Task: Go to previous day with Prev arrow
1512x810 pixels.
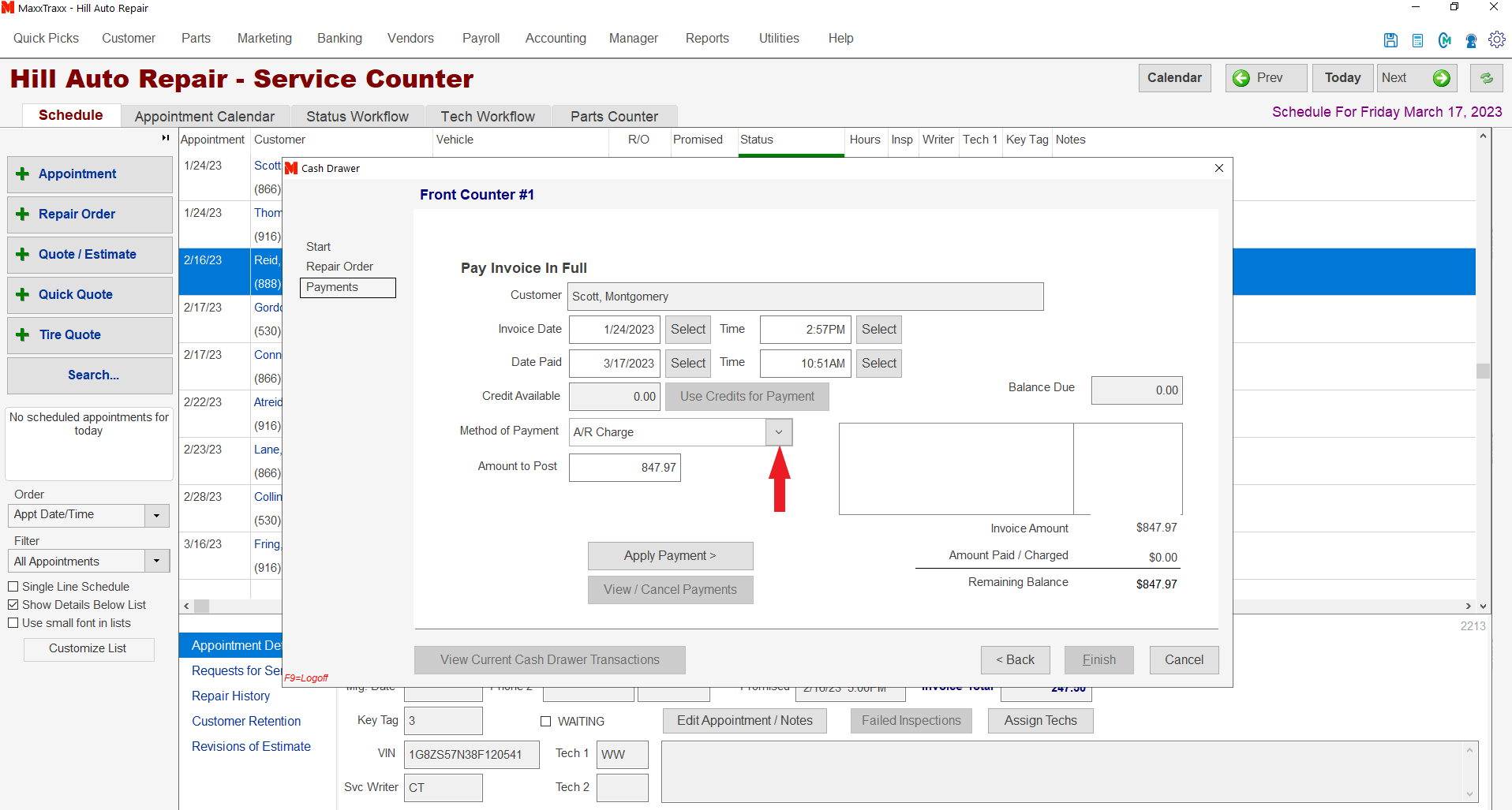Action: (x=1266, y=78)
